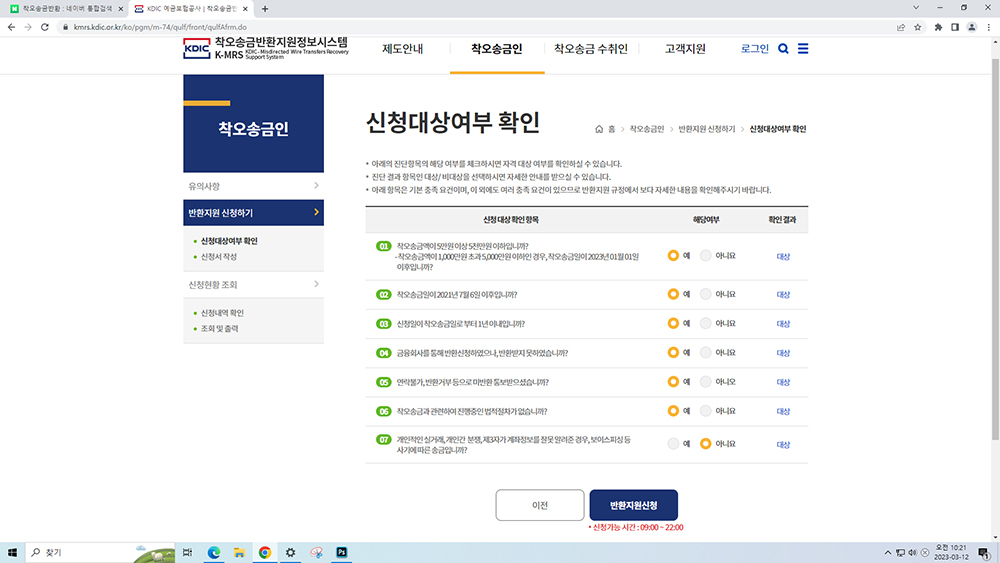Click the 이전 button

point(540,505)
